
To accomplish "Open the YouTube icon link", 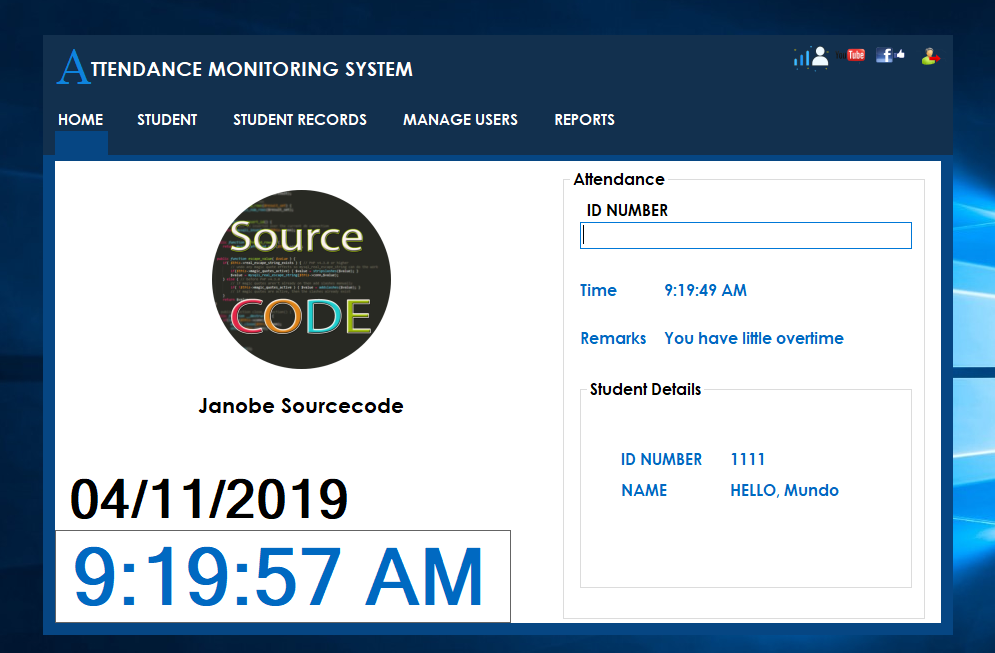I will click(850, 55).
